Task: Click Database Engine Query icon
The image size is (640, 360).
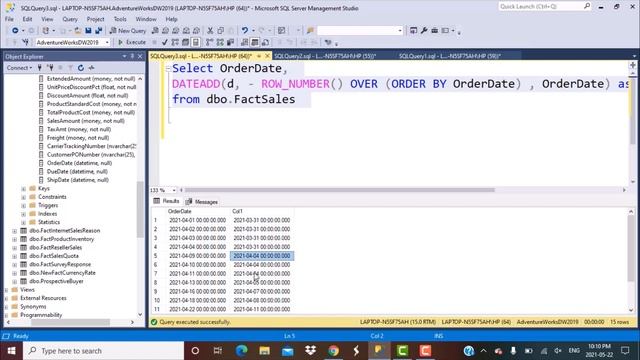Action: [155, 31]
